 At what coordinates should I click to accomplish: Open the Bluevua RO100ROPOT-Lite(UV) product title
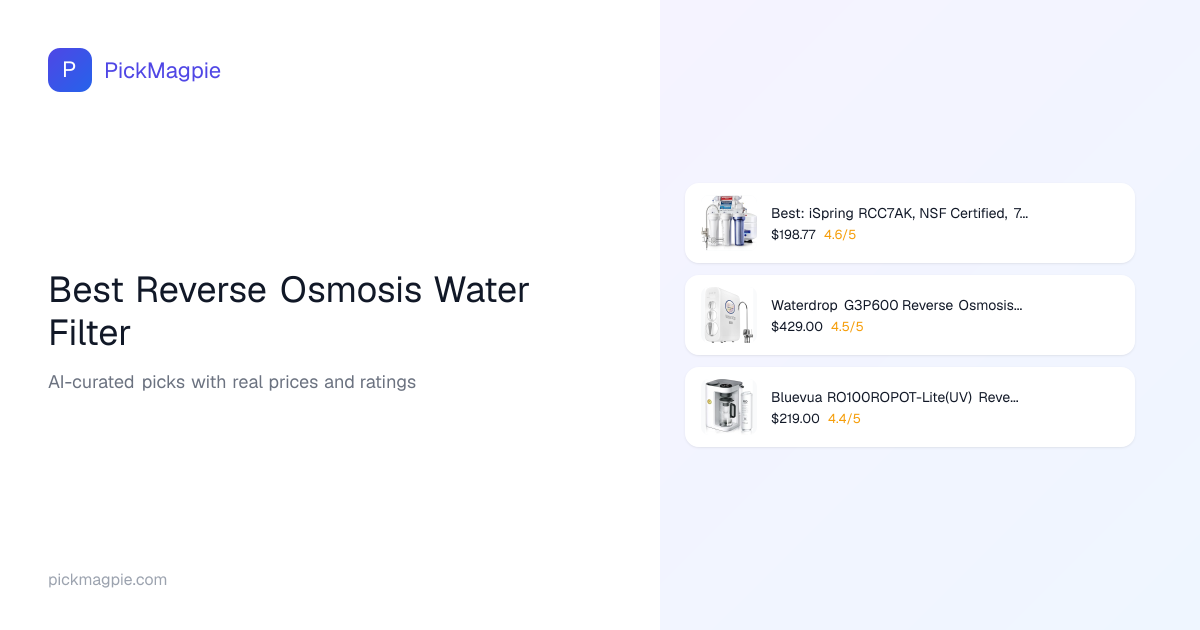pos(894,397)
